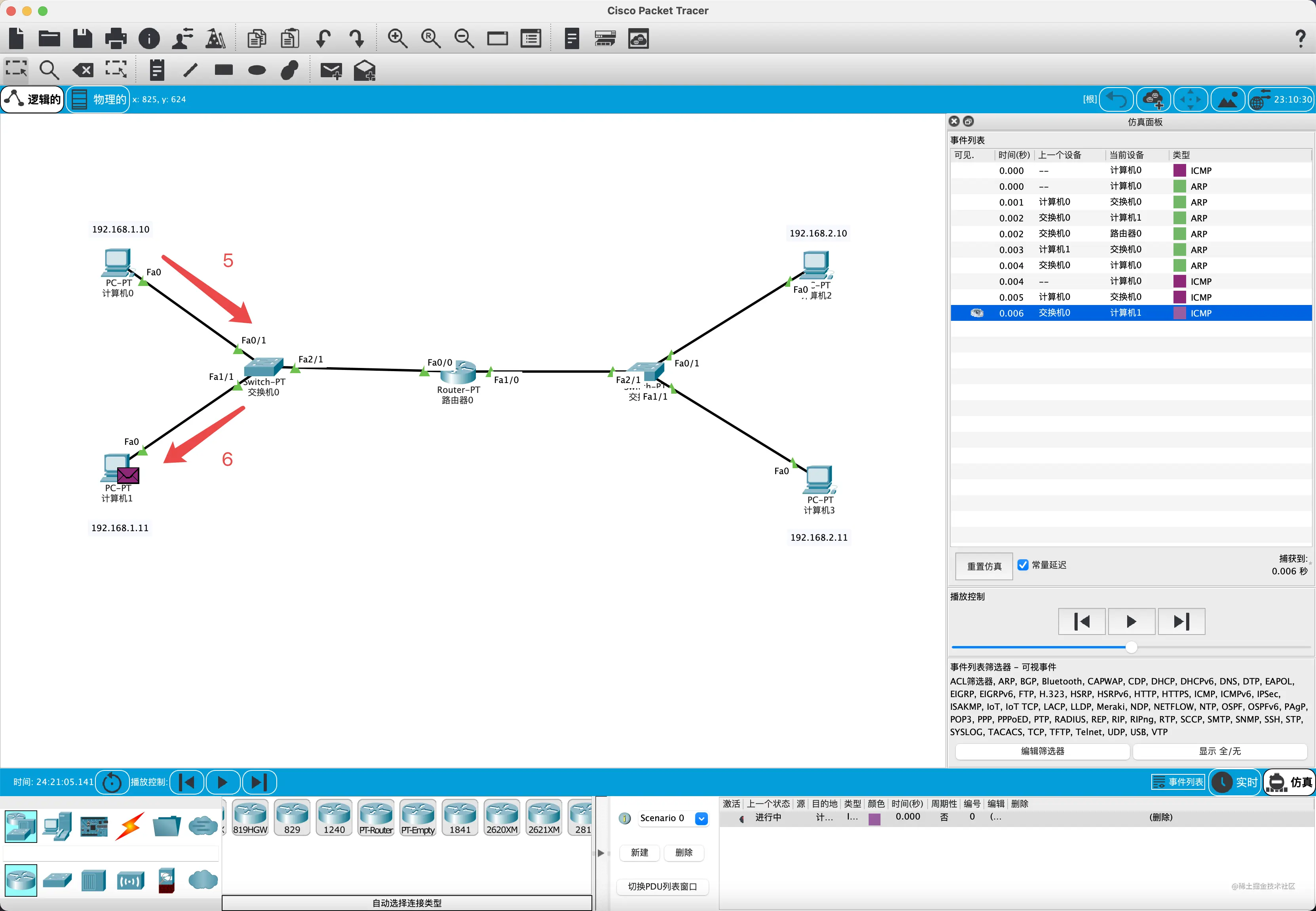
Task: Switch to 逻辑的 workspace tab
Action: click(32, 99)
